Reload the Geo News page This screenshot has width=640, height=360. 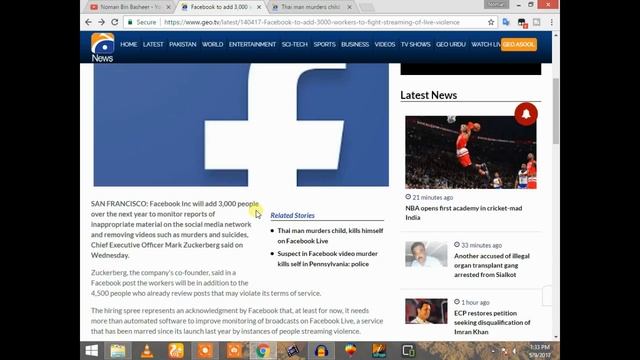pos(115,22)
